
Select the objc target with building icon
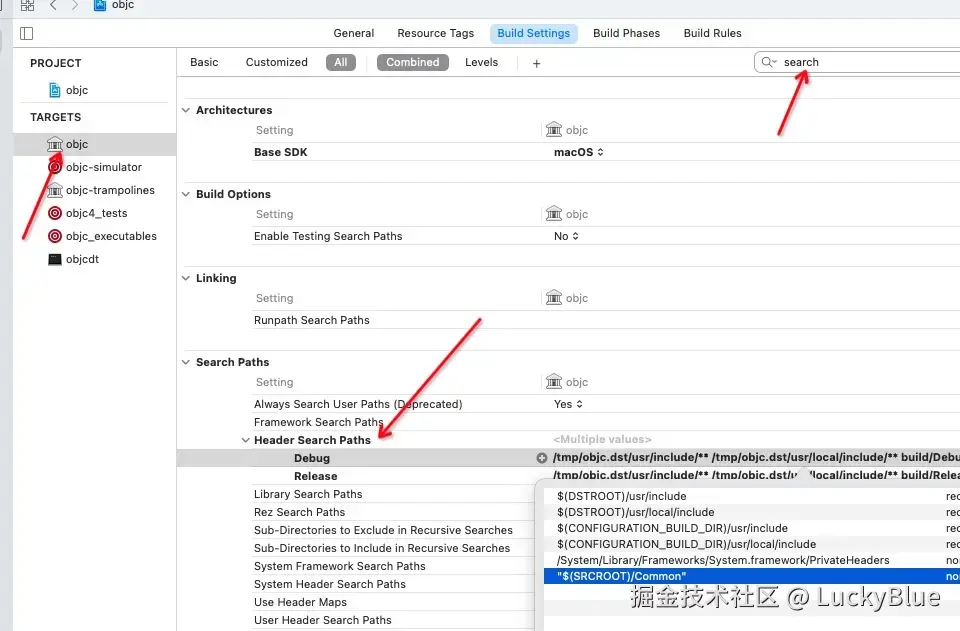click(94, 144)
